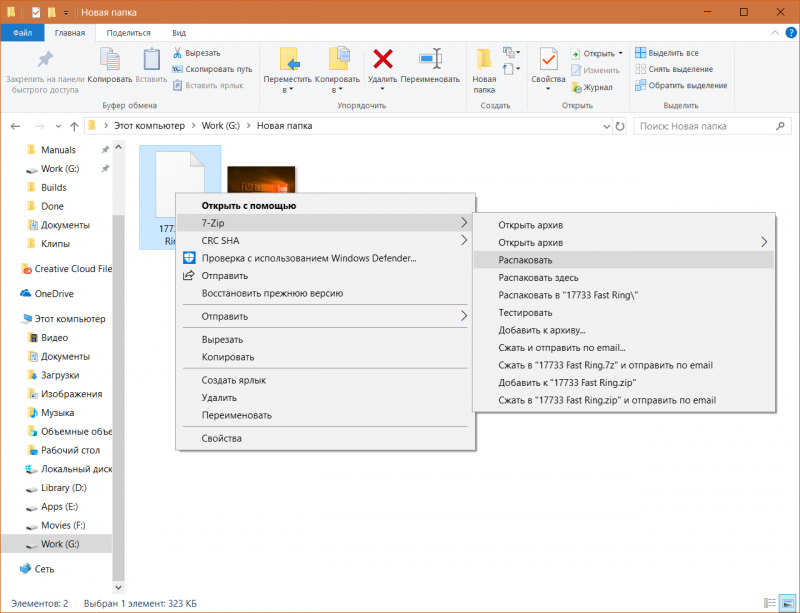Click the Up one level arrow
800x613 pixels.
coord(74,126)
